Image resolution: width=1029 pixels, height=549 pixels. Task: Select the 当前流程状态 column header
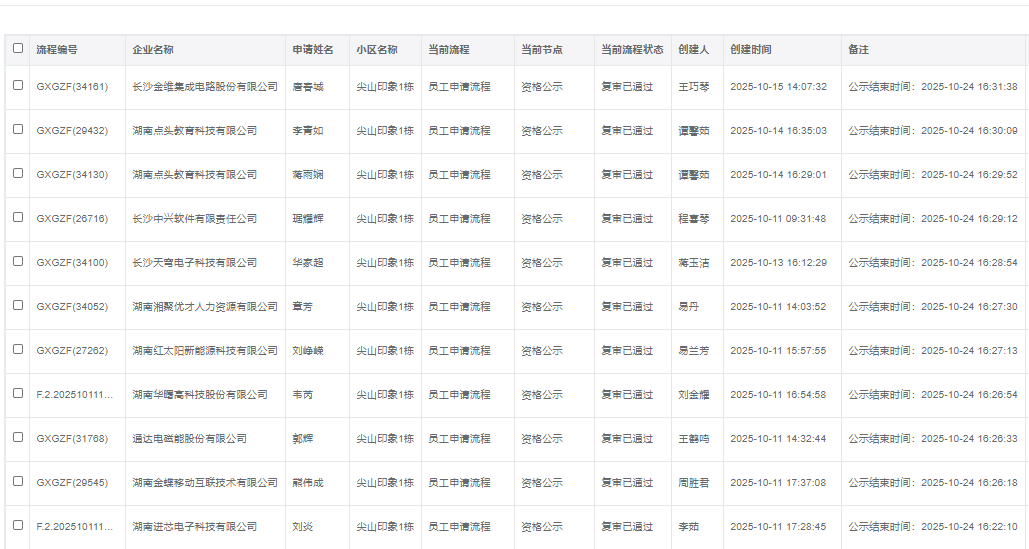631,50
